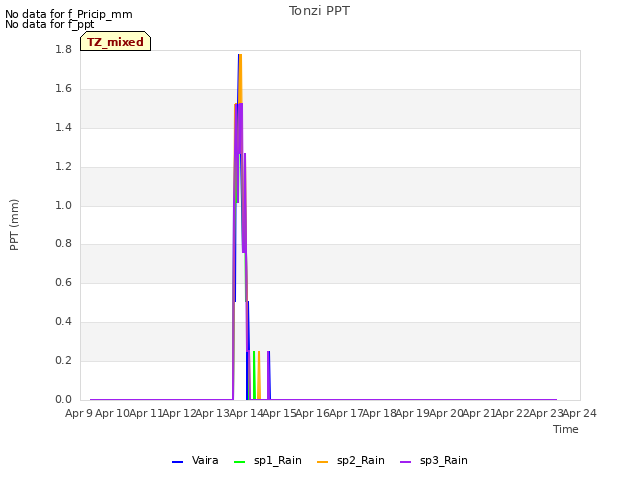Screen dimensions: 640x480
Task: Click the green sp1_Rain legend line marker
Action: pyautogui.click(x=240, y=462)
